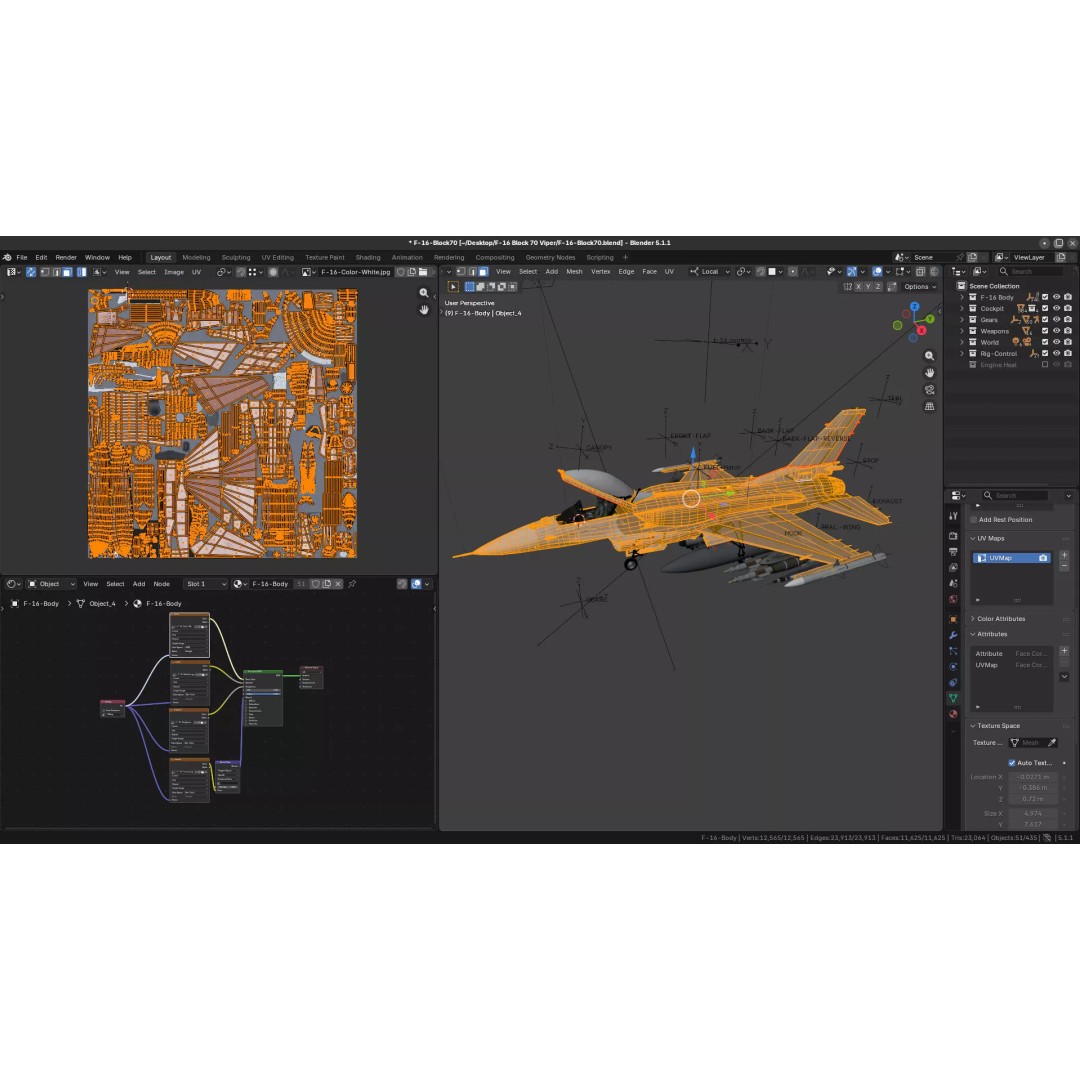This screenshot has height=1080, width=1080.
Task: Hide the Gears collection in viewport
Action: [x=1057, y=319]
